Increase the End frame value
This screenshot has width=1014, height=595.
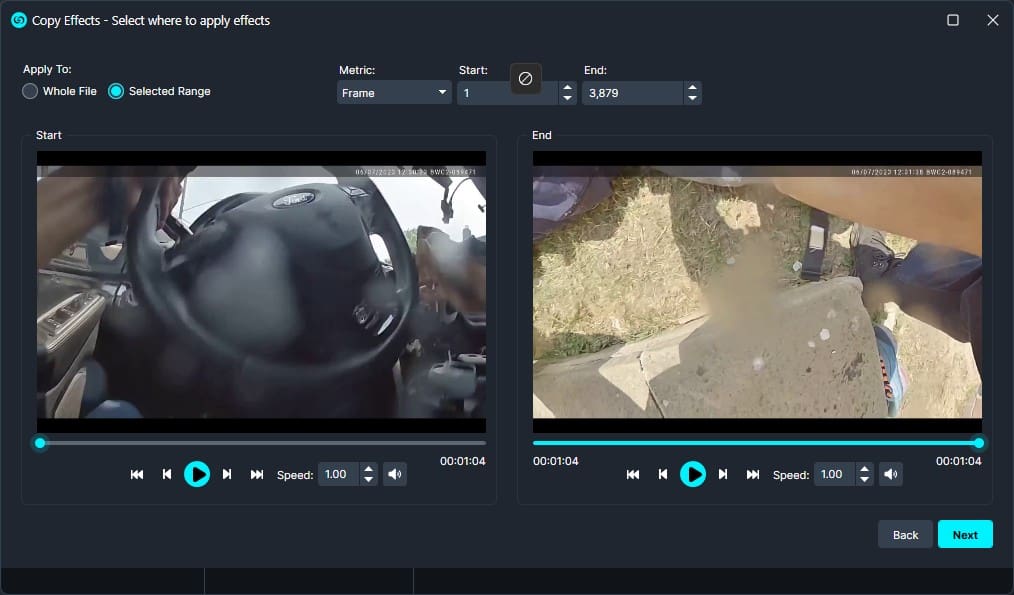(x=692, y=88)
